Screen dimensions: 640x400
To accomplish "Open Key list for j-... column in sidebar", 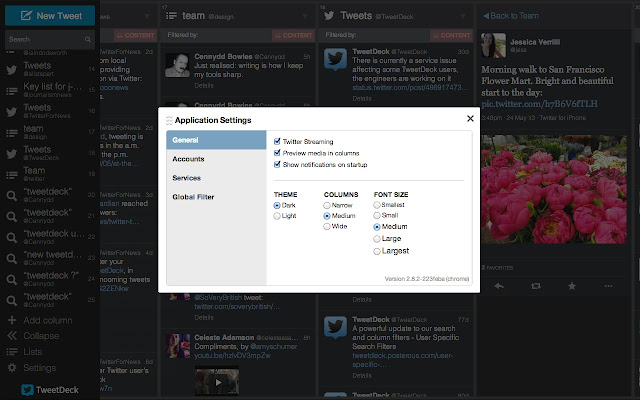I will pos(50,90).
